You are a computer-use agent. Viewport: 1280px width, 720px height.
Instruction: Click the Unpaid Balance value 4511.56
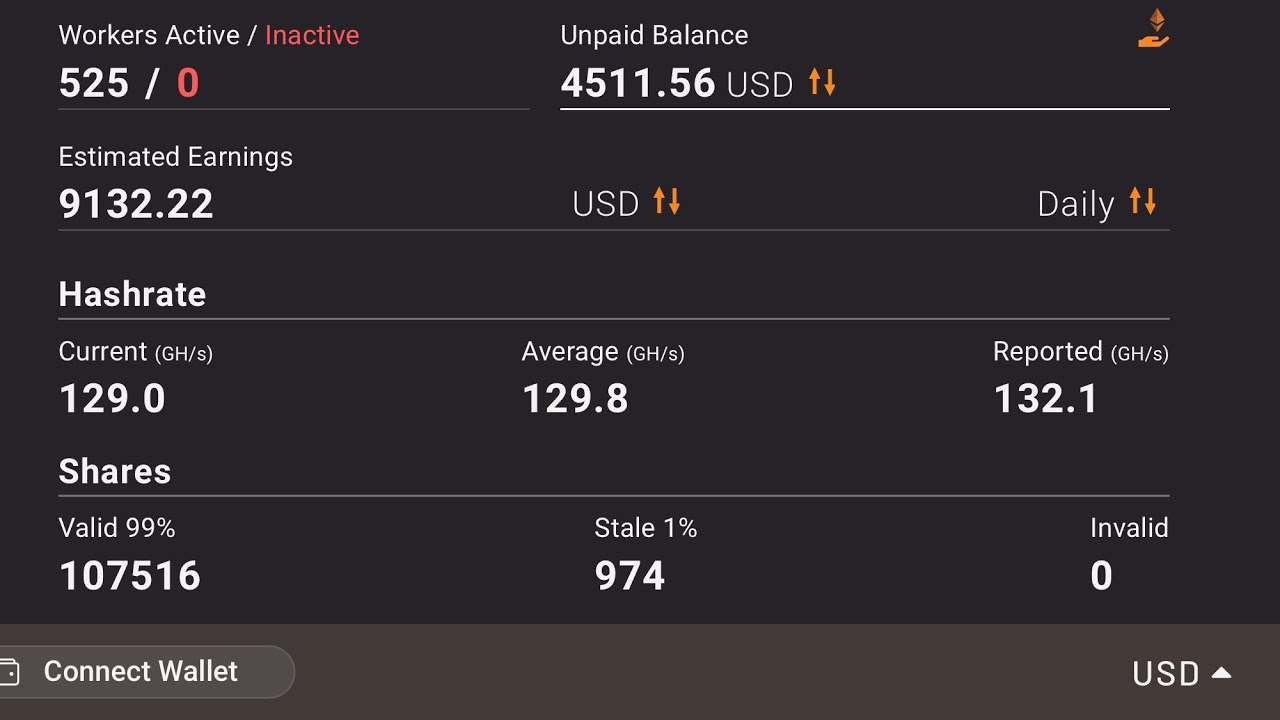(638, 83)
